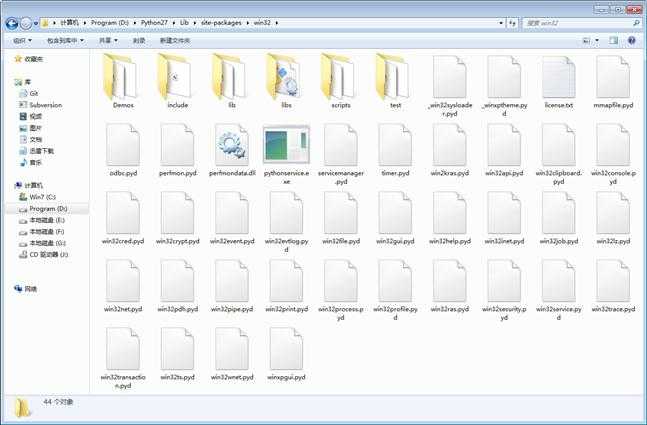
Task: Open the 包含到库中 dropdown menu
Action: click(x=65, y=40)
